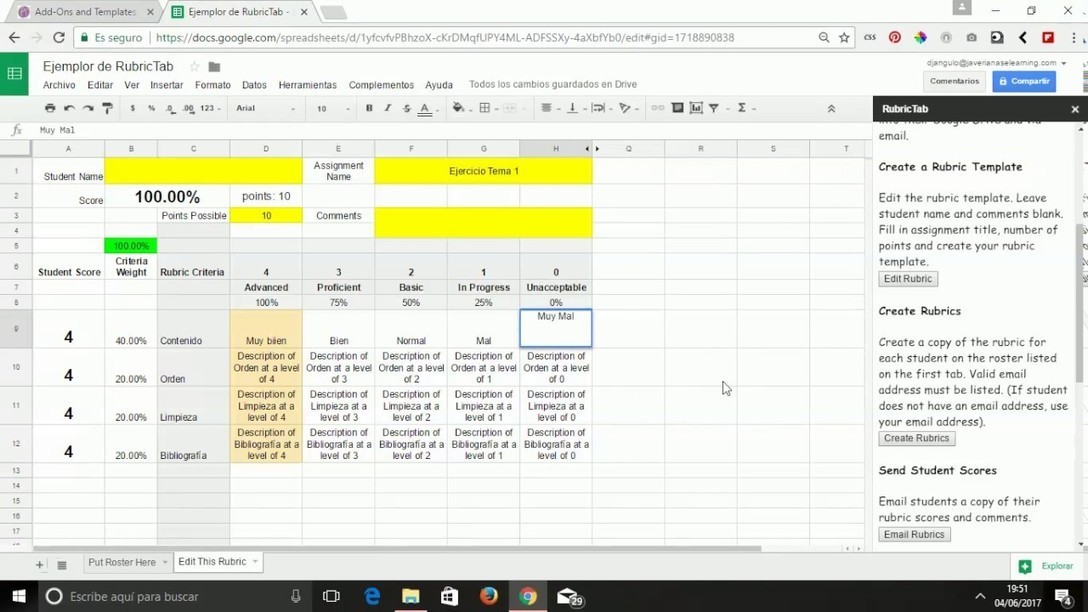This screenshot has height=612, width=1088.
Task: Click the blue Compartir button
Action: [x=1023, y=81]
